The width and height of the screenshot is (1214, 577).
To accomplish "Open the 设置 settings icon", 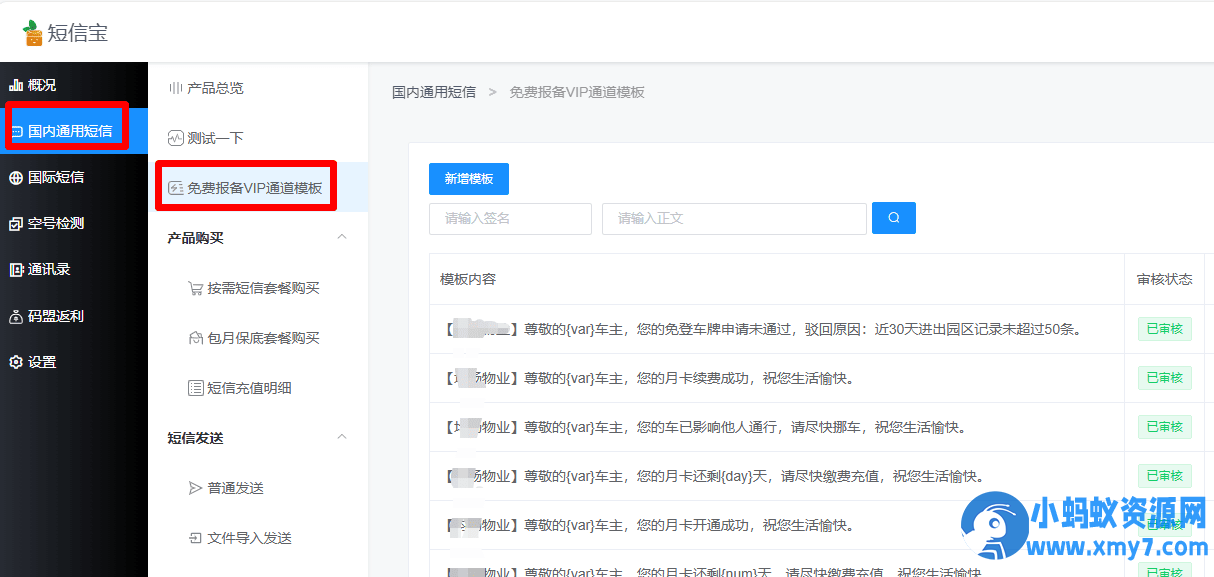I will (15, 362).
